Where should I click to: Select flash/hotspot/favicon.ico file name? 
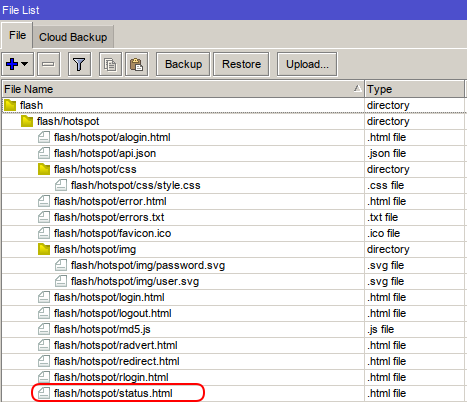coord(112,233)
